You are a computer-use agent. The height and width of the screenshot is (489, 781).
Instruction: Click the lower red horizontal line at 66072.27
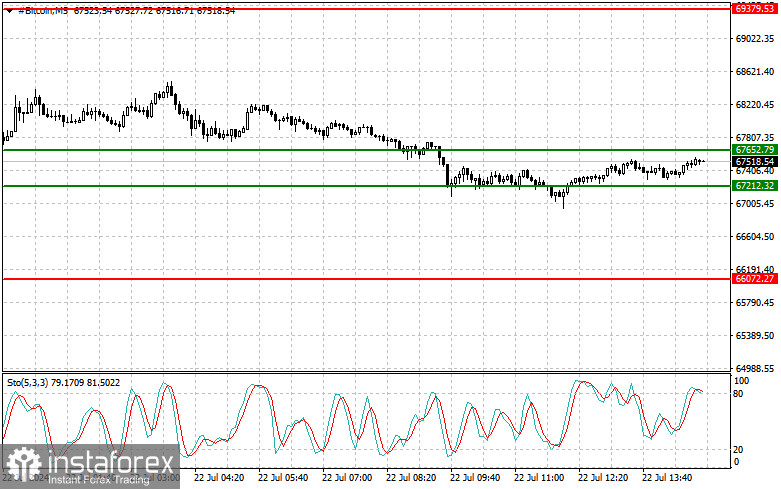pyautogui.click(x=367, y=279)
